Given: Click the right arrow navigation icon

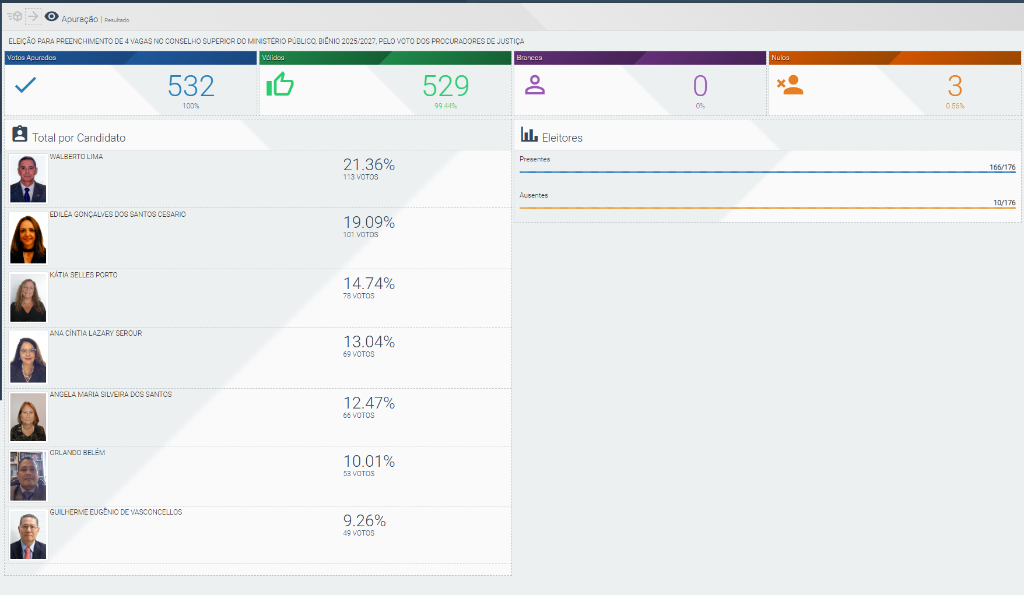Looking at the screenshot, I should pyautogui.click(x=32, y=17).
